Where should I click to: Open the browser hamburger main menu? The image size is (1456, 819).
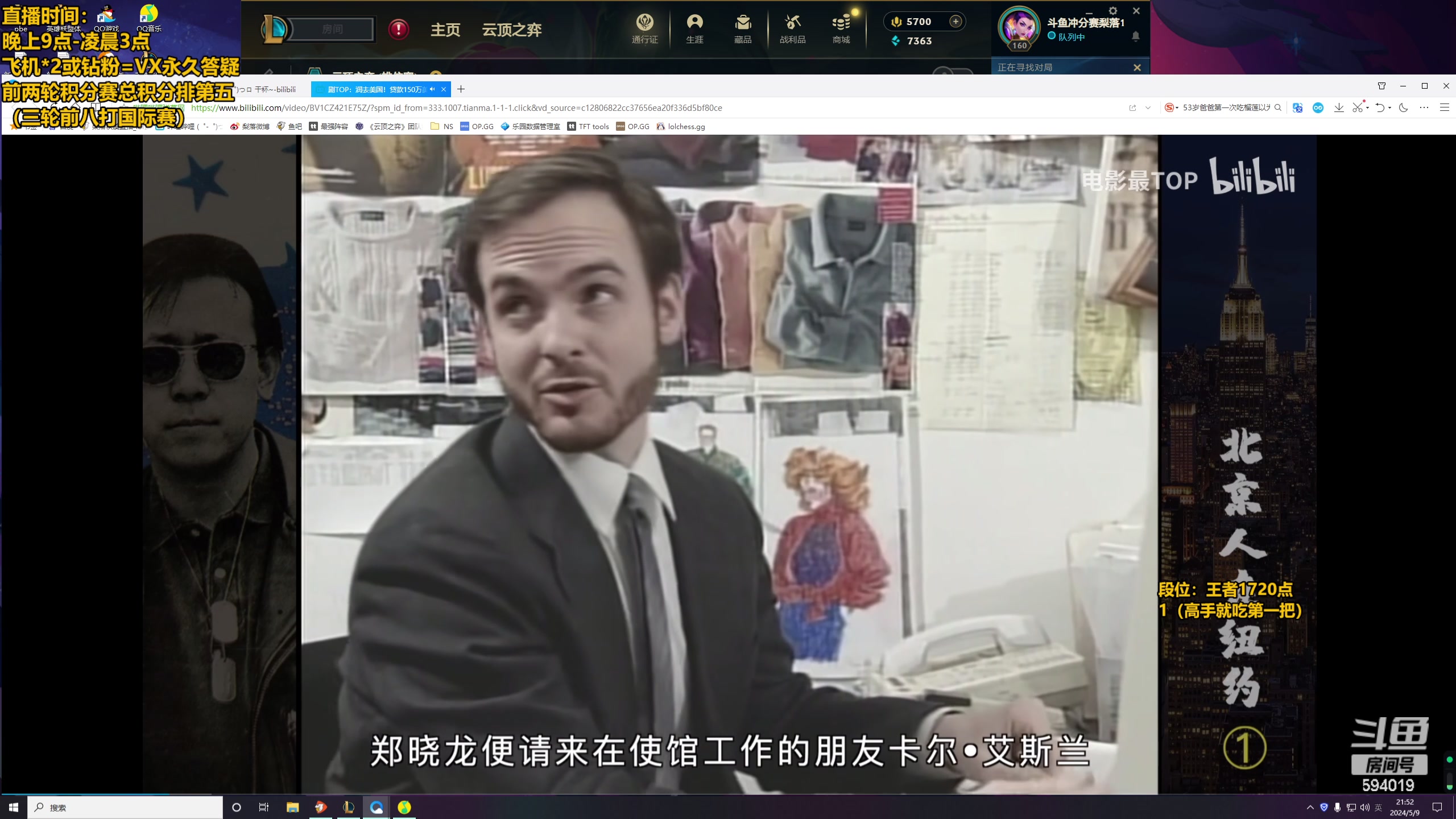pos(1444,107)
